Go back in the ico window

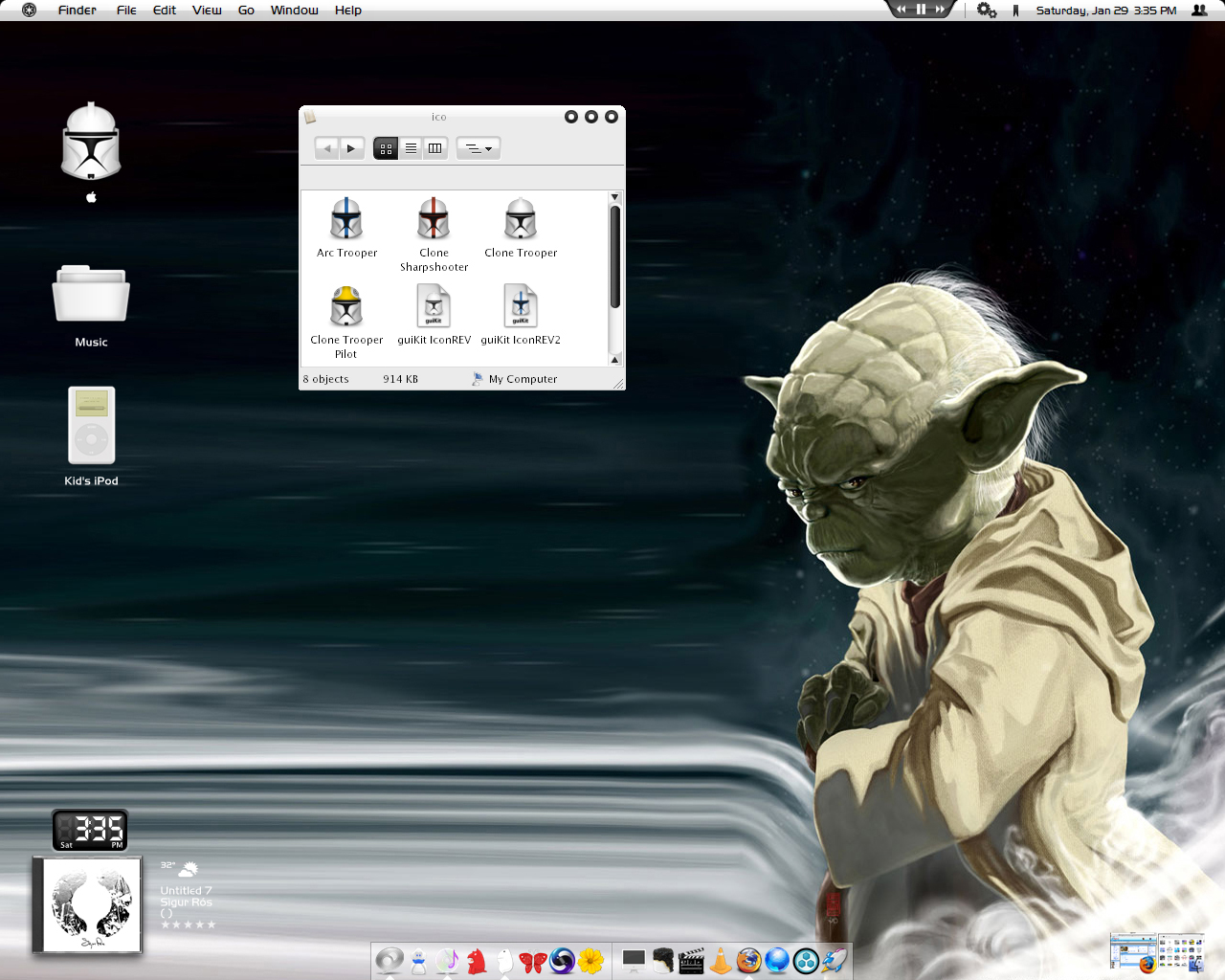point(327,148)
